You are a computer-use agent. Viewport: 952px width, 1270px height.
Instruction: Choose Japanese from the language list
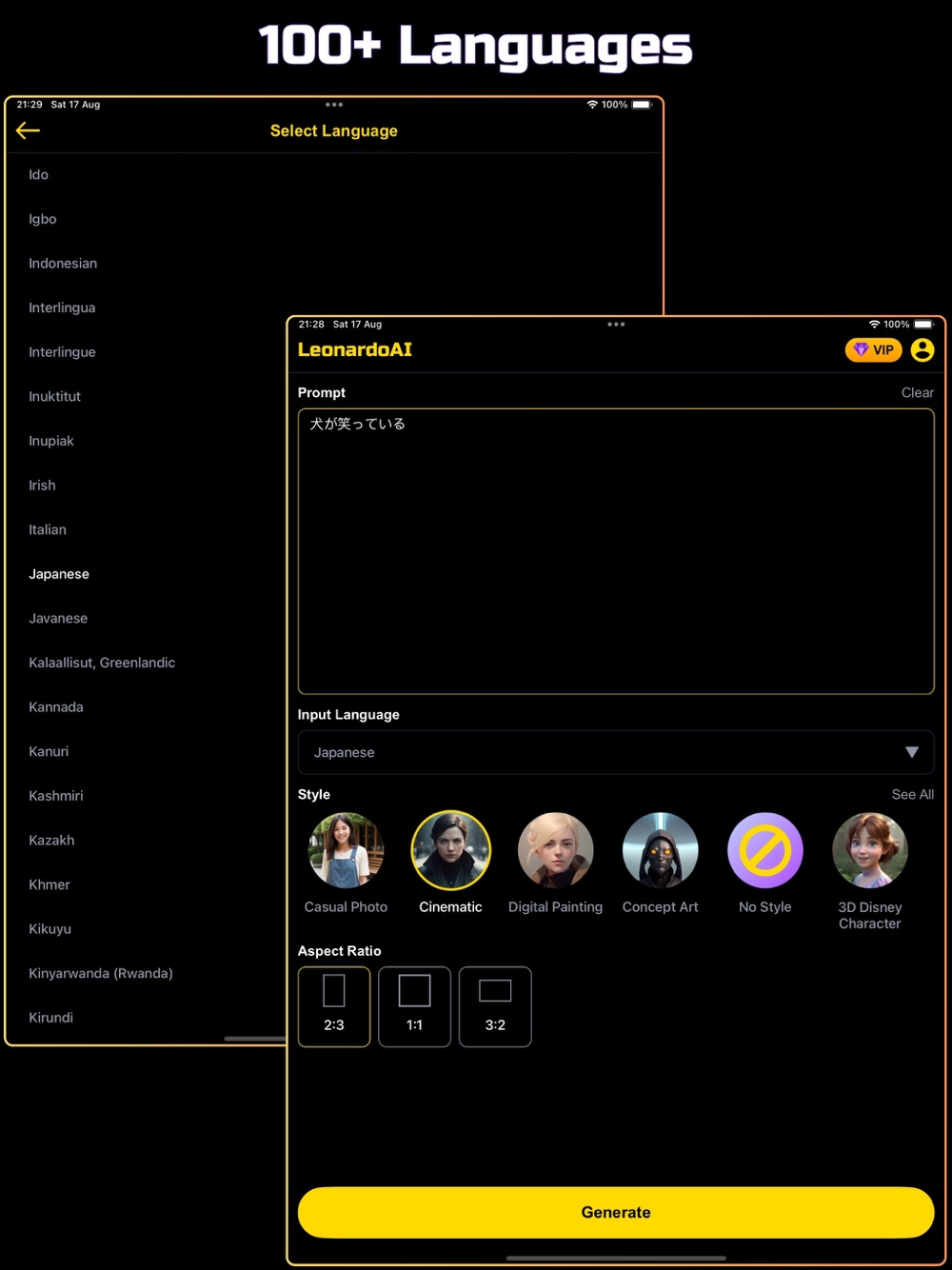click(59, 574)
